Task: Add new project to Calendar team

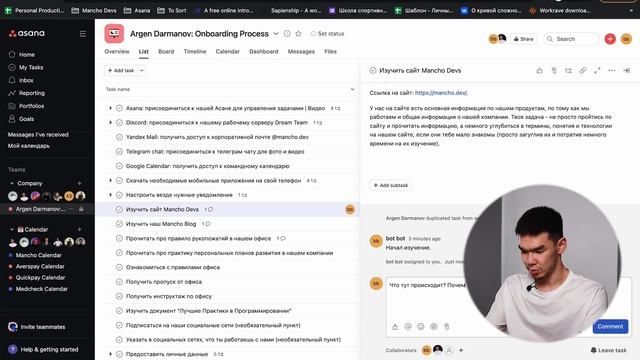Action: 80,229
